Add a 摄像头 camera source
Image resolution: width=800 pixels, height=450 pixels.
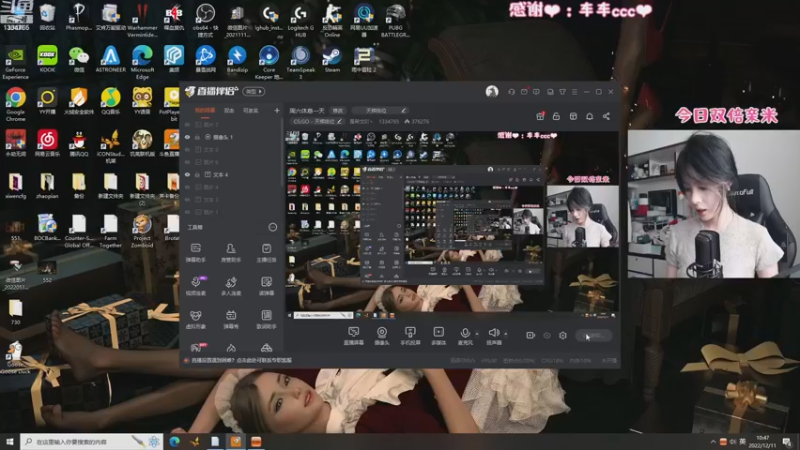coord(382,336)
